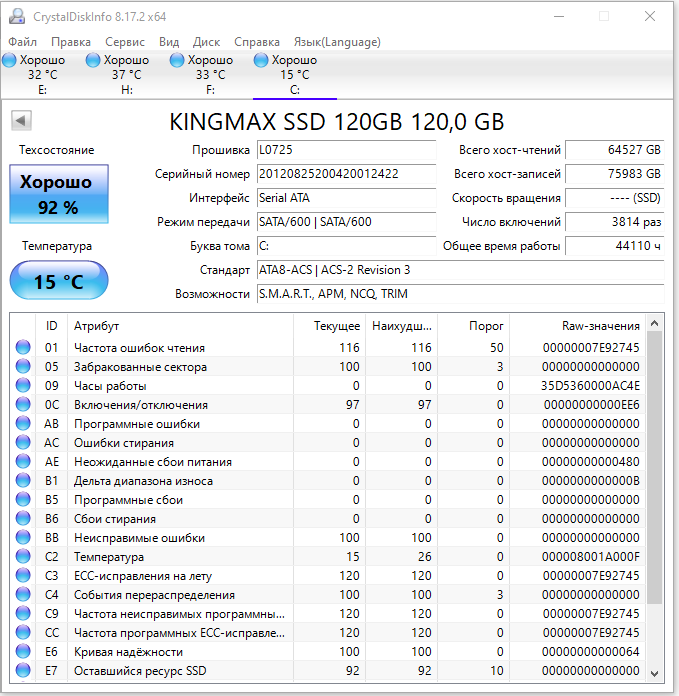
Task: Click the Атрибут column header
Action: tap(180, 326)
